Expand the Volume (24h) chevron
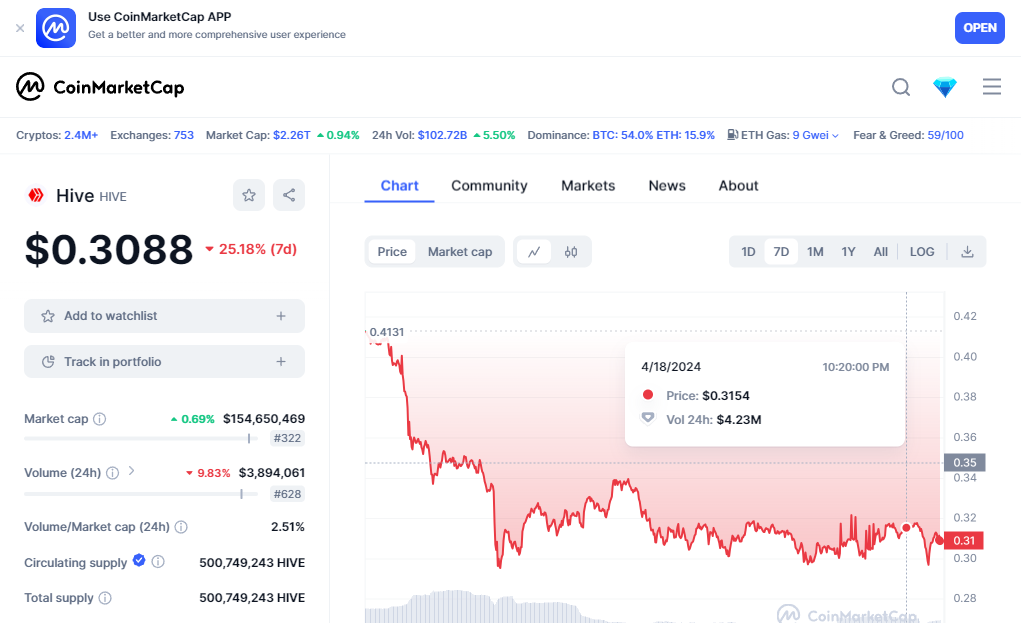This screenshot has width=1021, height=623. coord(132,471)
